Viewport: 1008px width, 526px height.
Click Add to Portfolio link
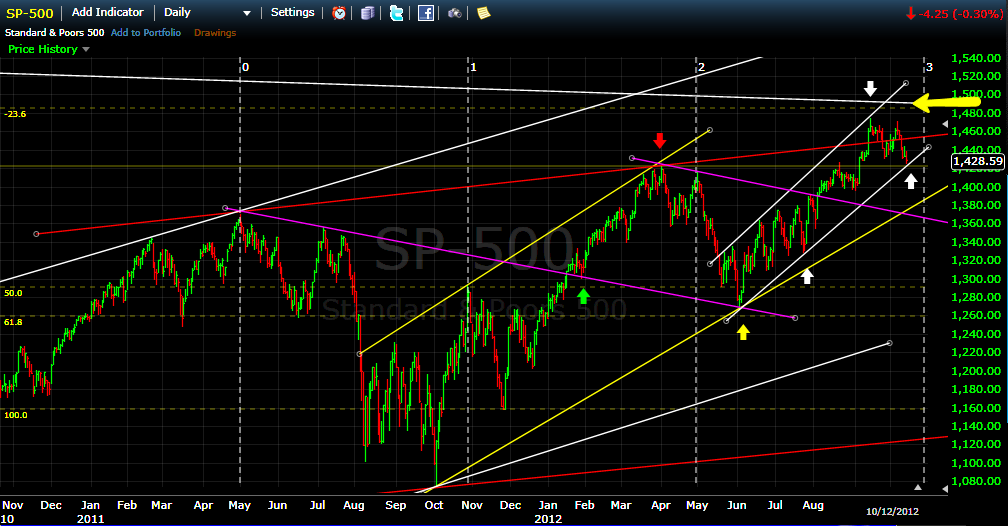[146, 33]
